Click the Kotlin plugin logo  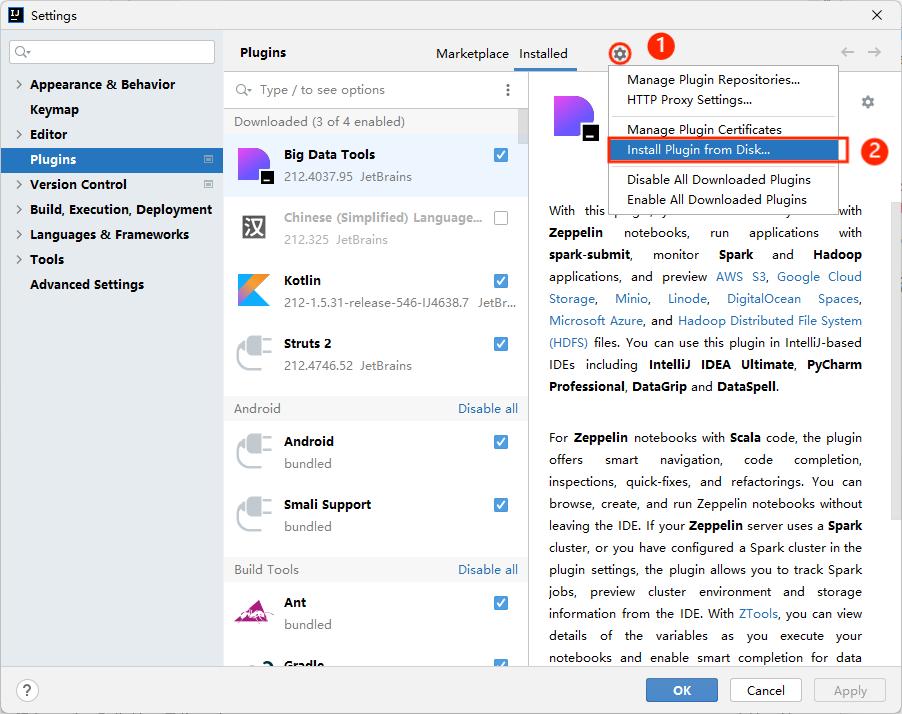(x=254, y=290)
